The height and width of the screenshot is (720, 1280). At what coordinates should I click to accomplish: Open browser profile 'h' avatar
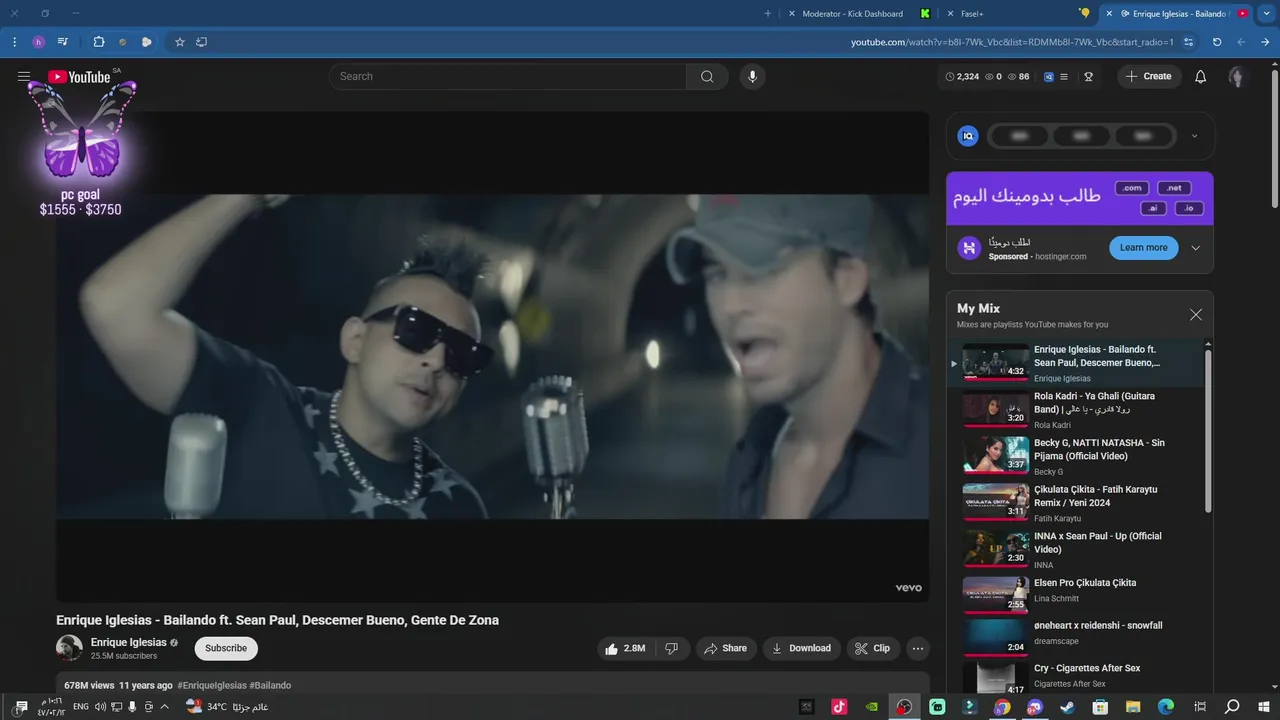click(38, 42)
